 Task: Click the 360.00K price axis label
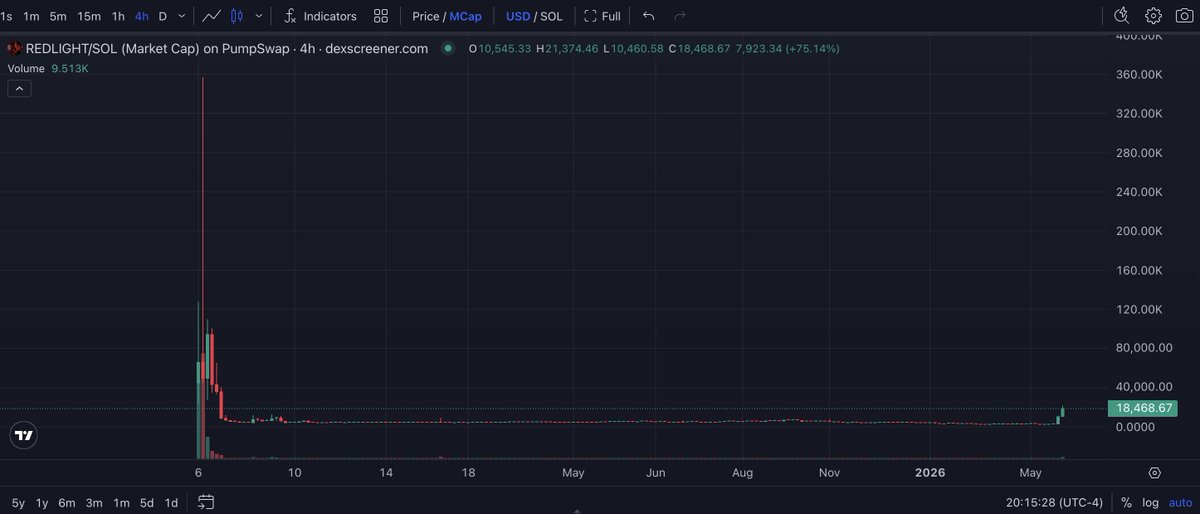(x=1140, y=75)
